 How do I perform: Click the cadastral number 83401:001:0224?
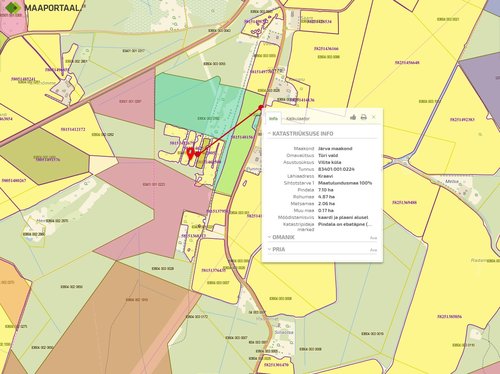point(336,169)
